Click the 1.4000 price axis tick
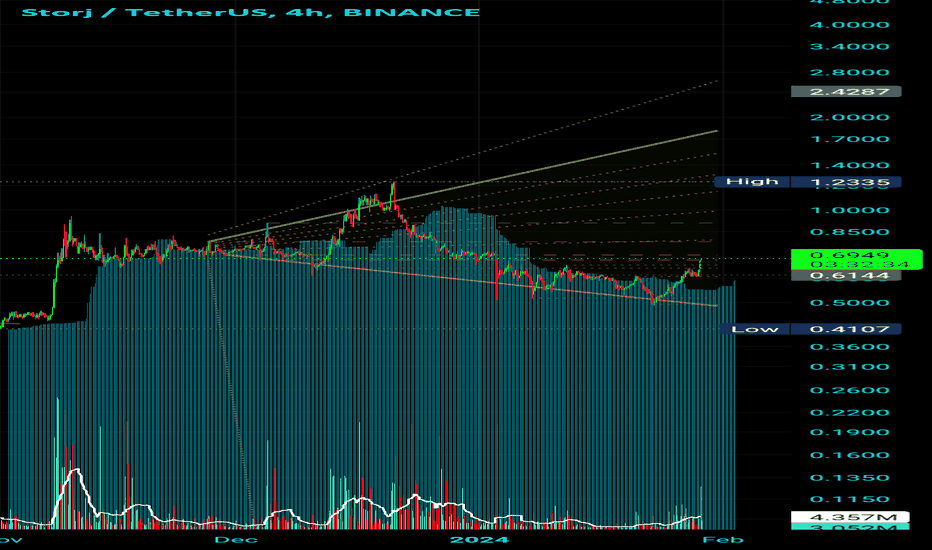Viewport: 932px width, 550px height. pyautogui.click(x=849, y=165)
